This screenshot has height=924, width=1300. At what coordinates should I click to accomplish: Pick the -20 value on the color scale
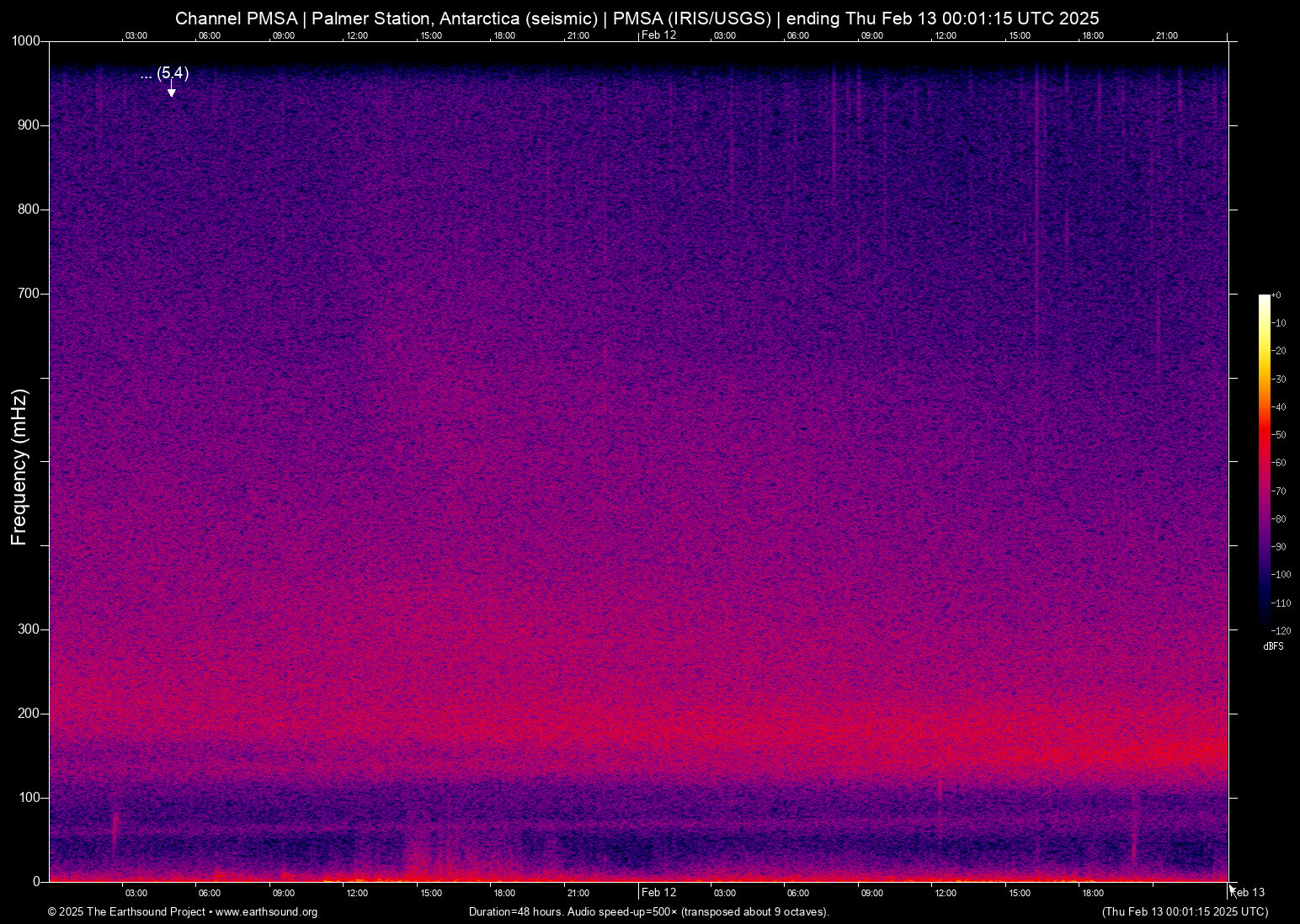[1278, 351]
